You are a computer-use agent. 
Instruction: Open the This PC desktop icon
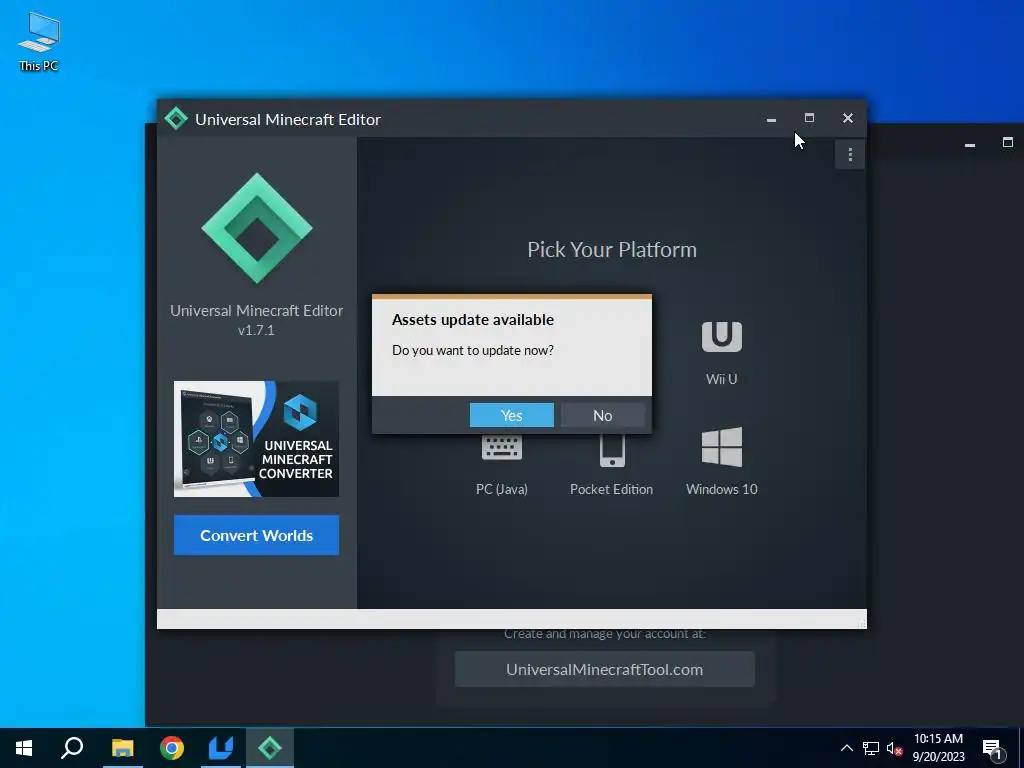pyautogui.click(x=39, y=41)
